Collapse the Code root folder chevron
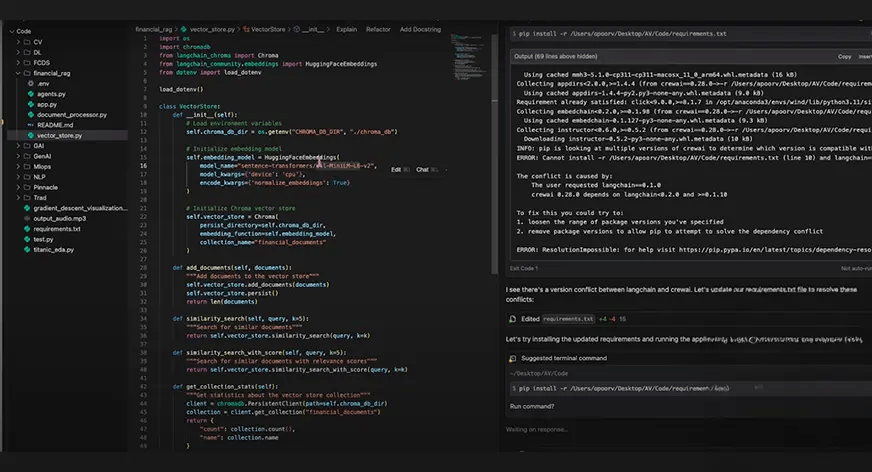Viewport: 872px width, 472px height. coord(12,31)
